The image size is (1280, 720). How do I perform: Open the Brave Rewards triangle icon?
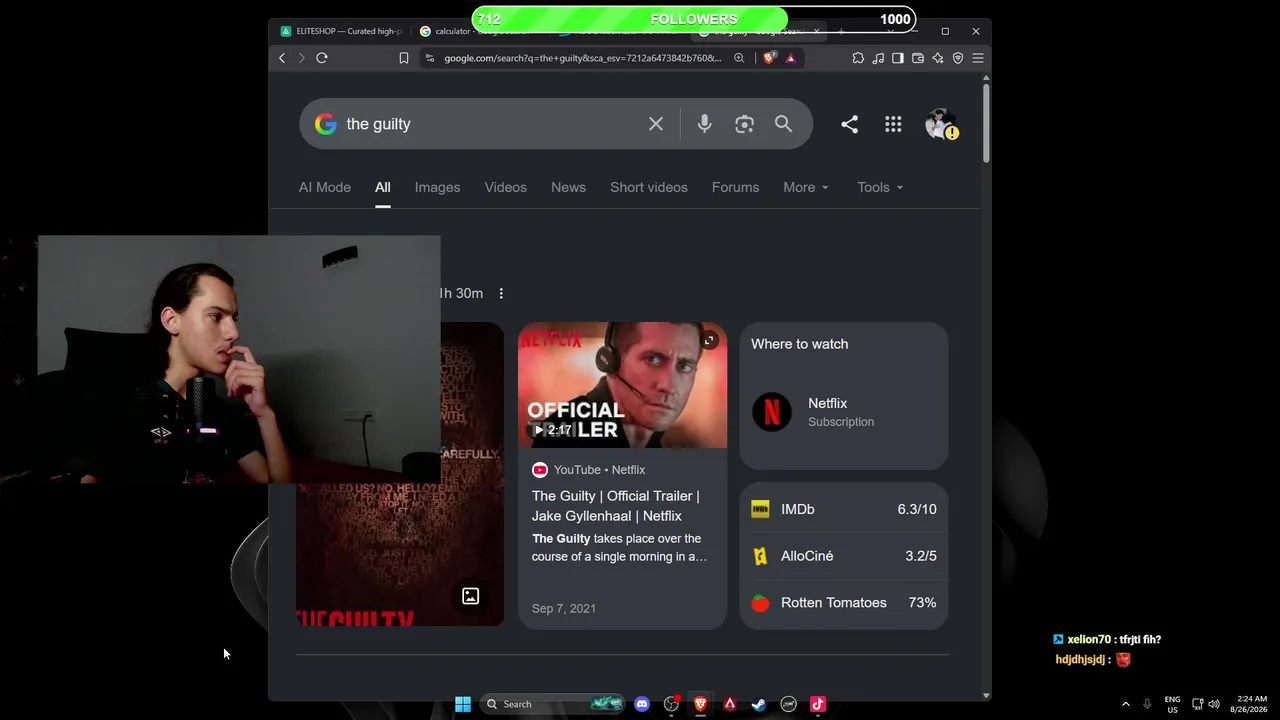pyautogui.click(x=790, y=58)
